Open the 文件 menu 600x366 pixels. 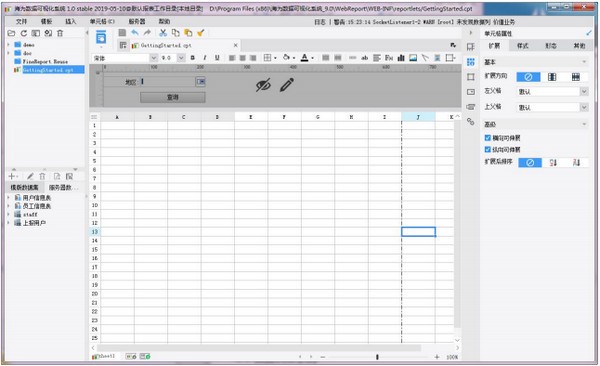click(x=21, y=21)
